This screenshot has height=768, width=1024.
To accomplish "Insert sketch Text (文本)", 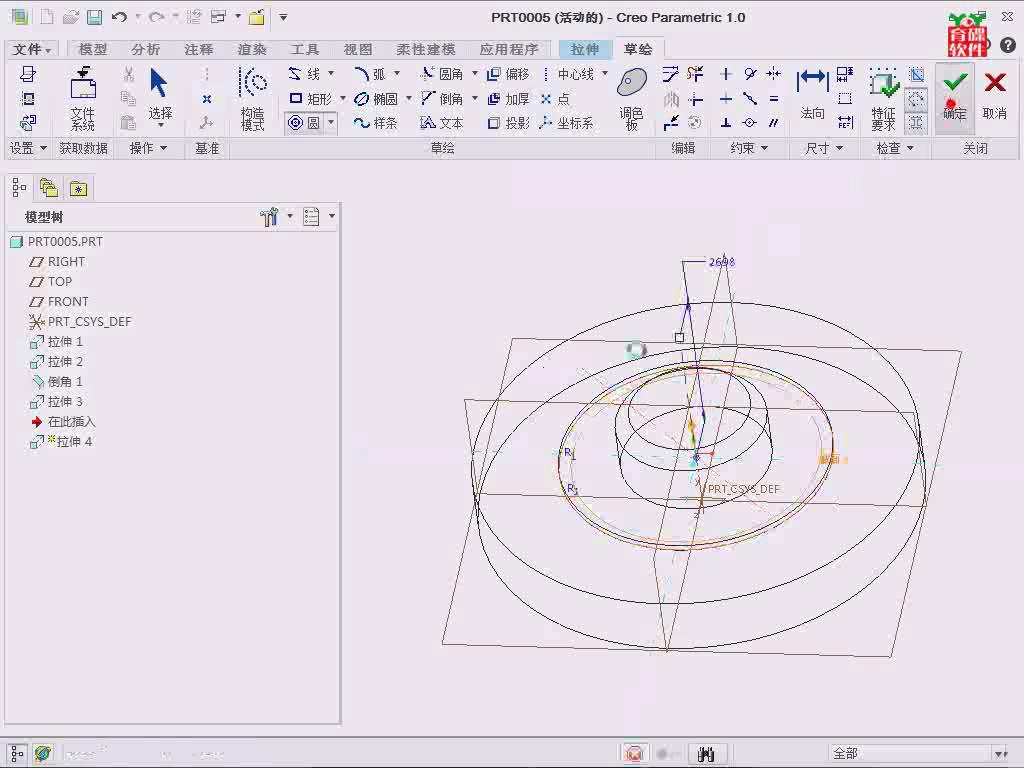I will 441,123.
